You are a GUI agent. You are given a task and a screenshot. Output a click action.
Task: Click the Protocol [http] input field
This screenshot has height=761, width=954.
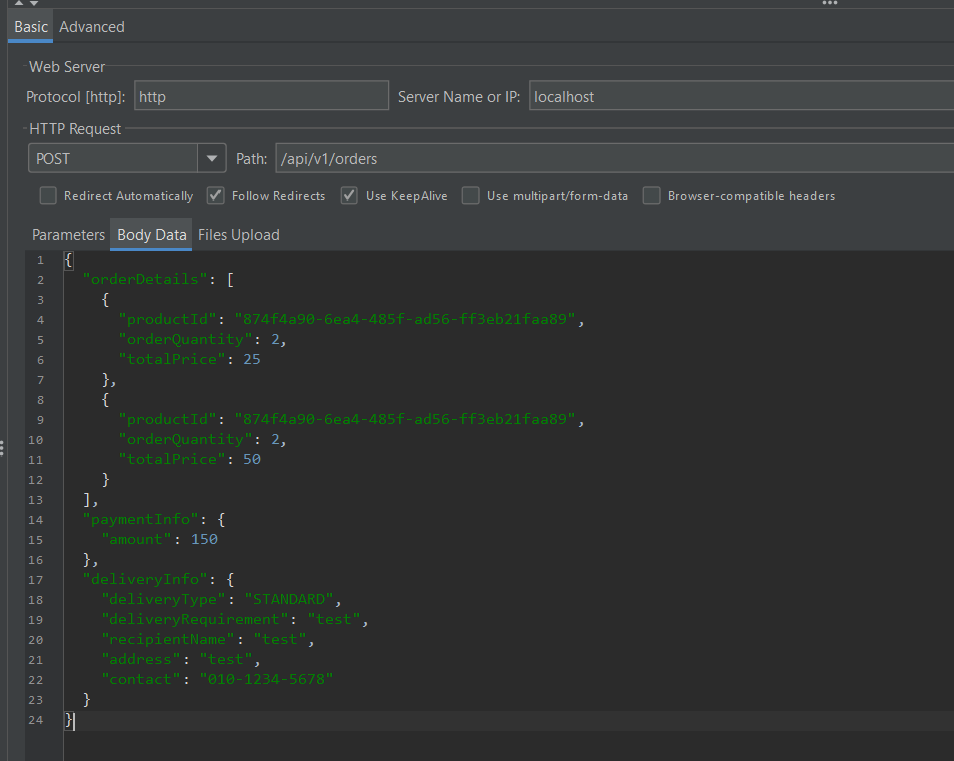261,96
